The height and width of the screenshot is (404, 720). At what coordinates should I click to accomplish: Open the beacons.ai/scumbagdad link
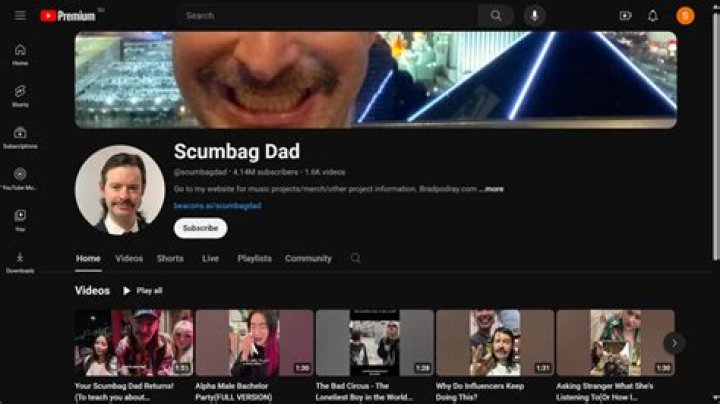pos(217,206)
